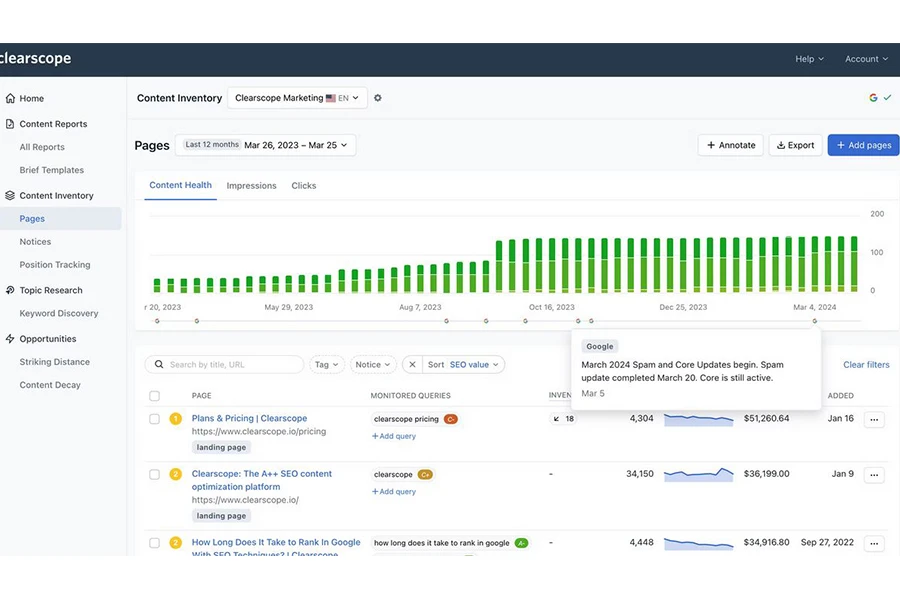900x600 pixels.
Task: Click the C- grade badge for clearscope pricing
Action: 451,419
